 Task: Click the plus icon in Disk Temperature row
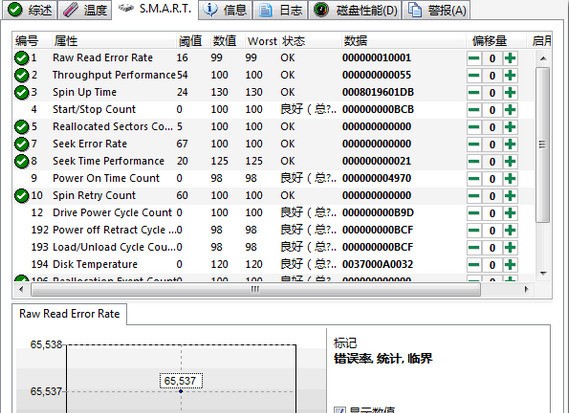(510, 265)
